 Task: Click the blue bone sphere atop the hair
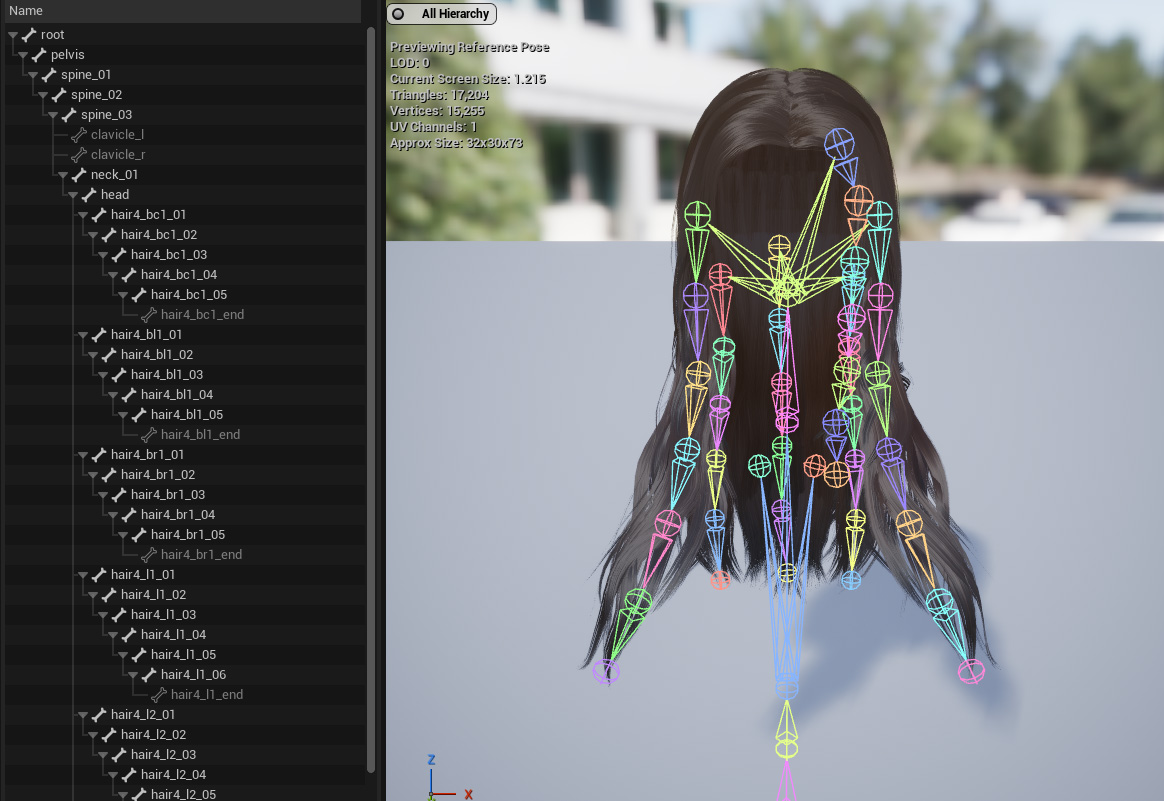click(x=839, y=143)
